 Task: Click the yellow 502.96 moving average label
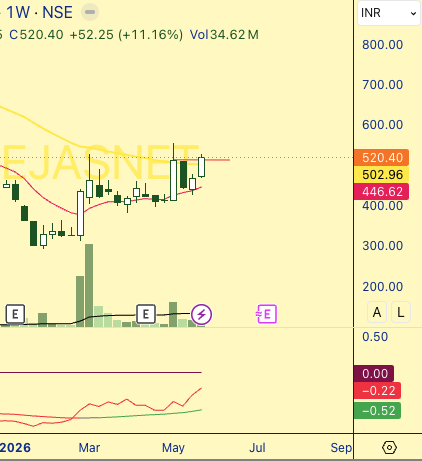[x=382, y=174]
